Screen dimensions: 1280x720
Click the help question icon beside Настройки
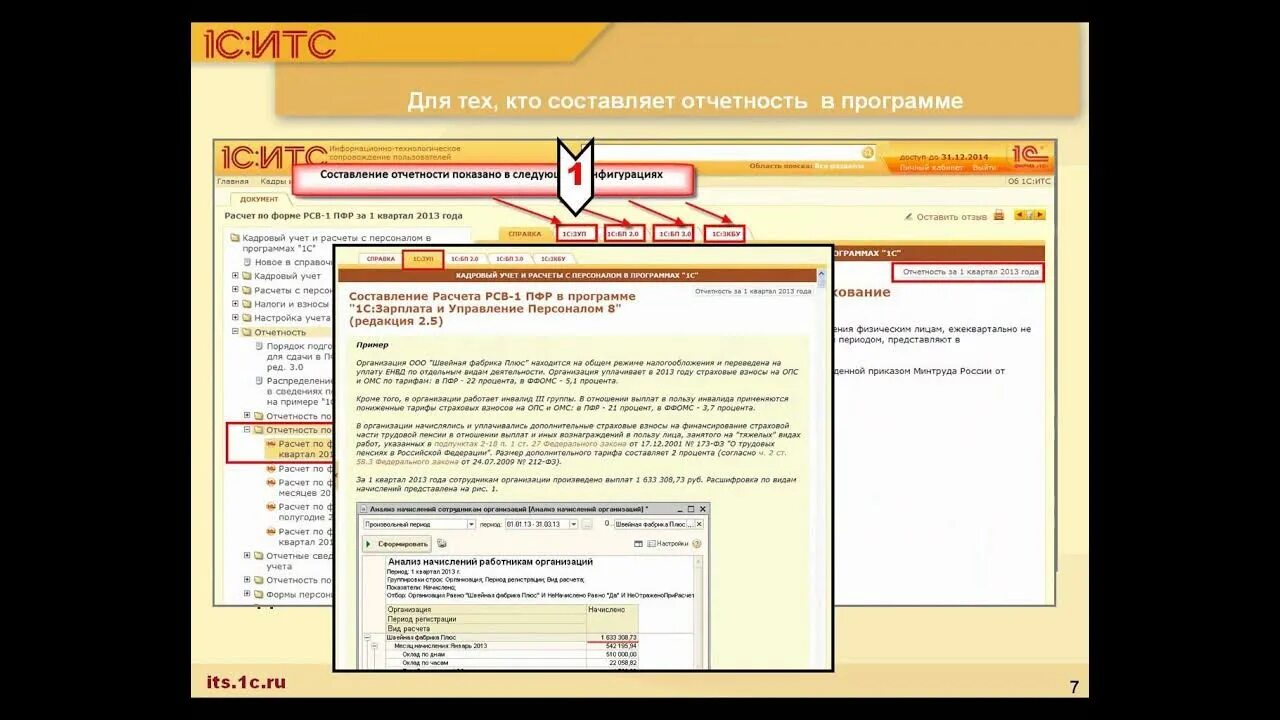[697, 544]
